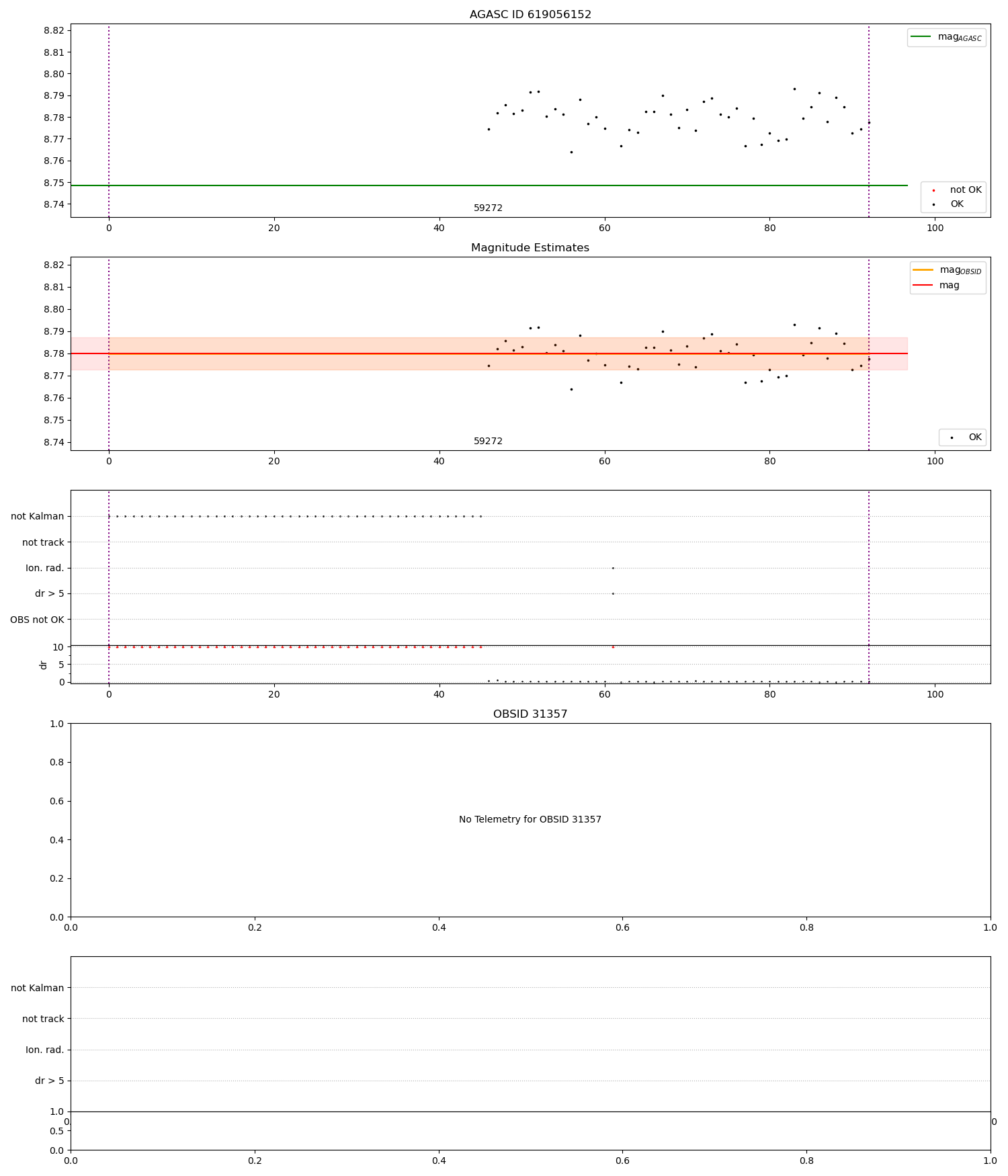Click the red 'not OK' legend marker
Screen dimensions: 1008x1176
pyautogui.click(x=933, y=190)
